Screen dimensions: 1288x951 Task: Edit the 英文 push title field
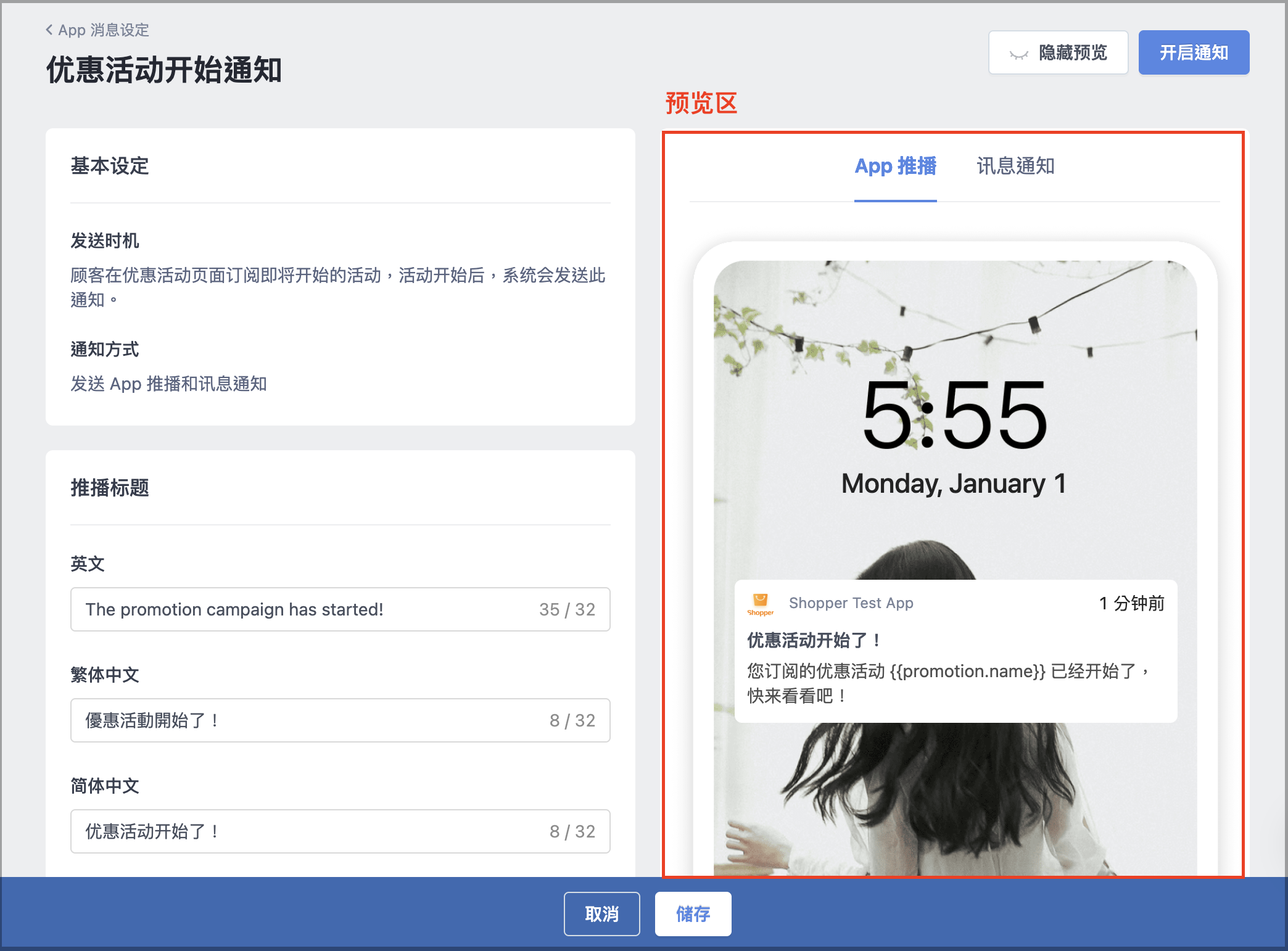click(341, 609)
